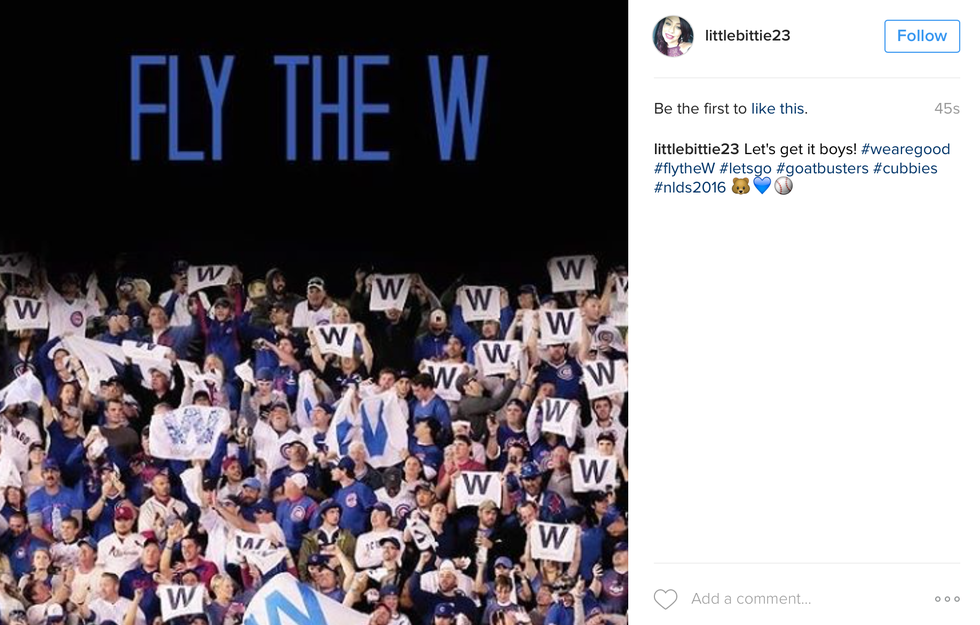980x625 pixels.
Task: Click the #cubbies hashtag
Action: click(905, 168)
